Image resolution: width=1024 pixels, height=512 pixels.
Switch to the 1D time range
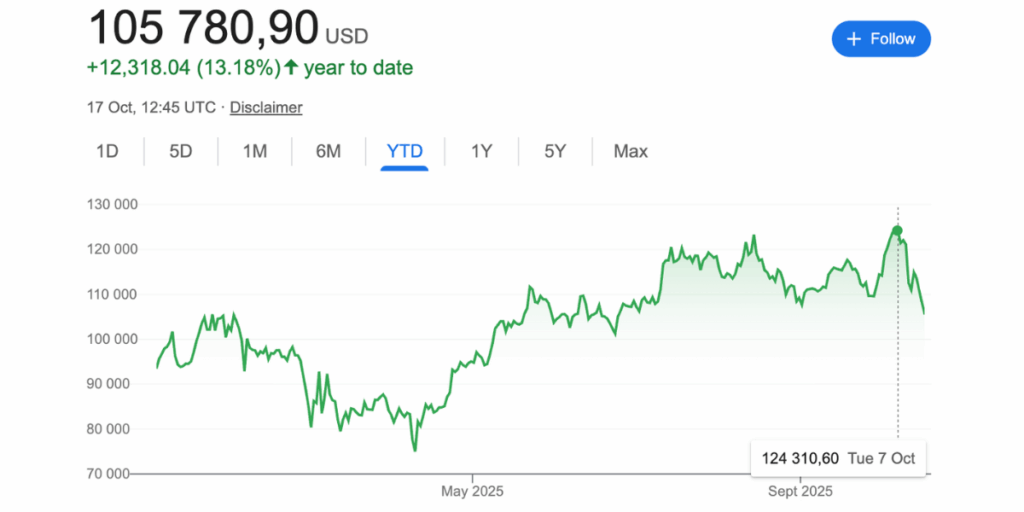[x=107, y=152]
